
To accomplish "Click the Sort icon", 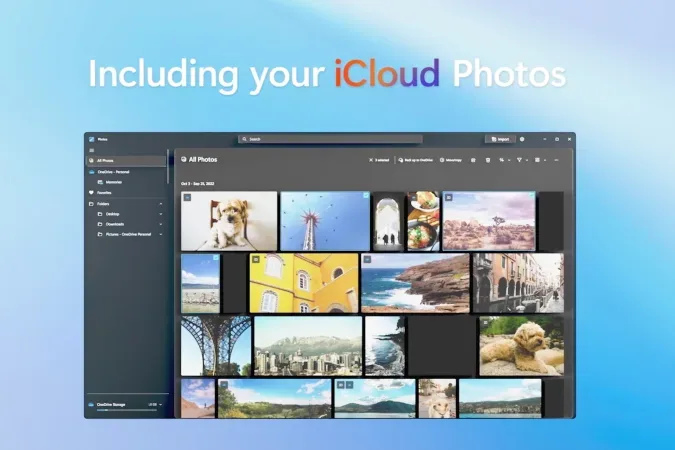I will click(502, 160).
